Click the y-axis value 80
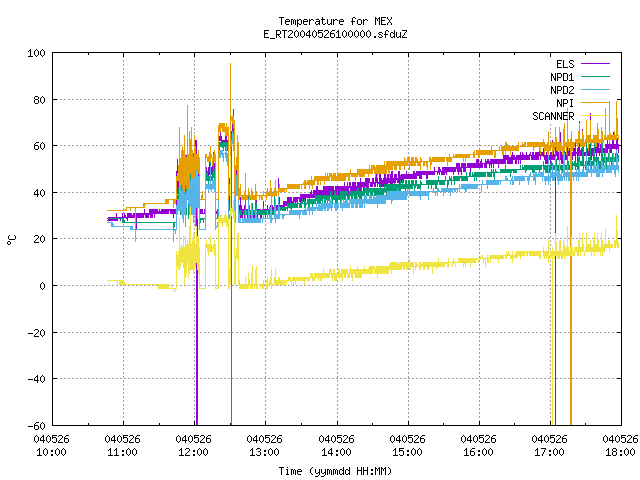The image size is (640, 480). click(39, 100)
